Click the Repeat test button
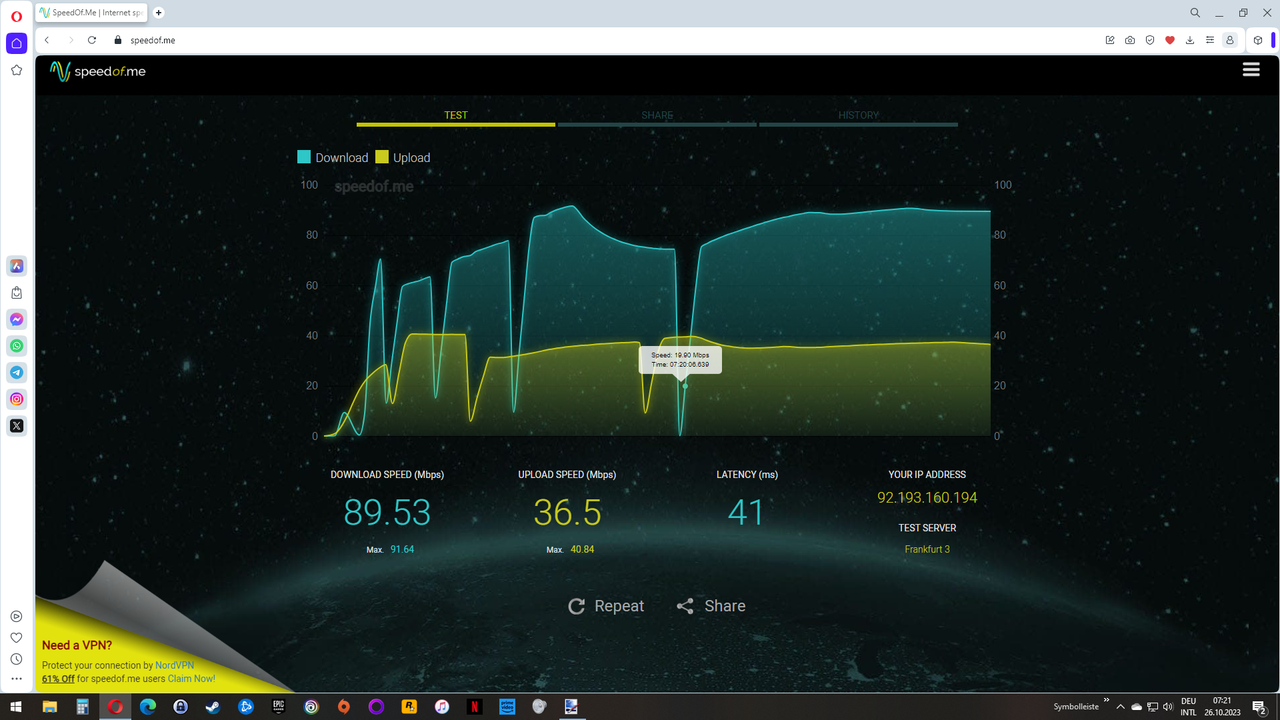Screen dimensions: 1280x720 606,606
